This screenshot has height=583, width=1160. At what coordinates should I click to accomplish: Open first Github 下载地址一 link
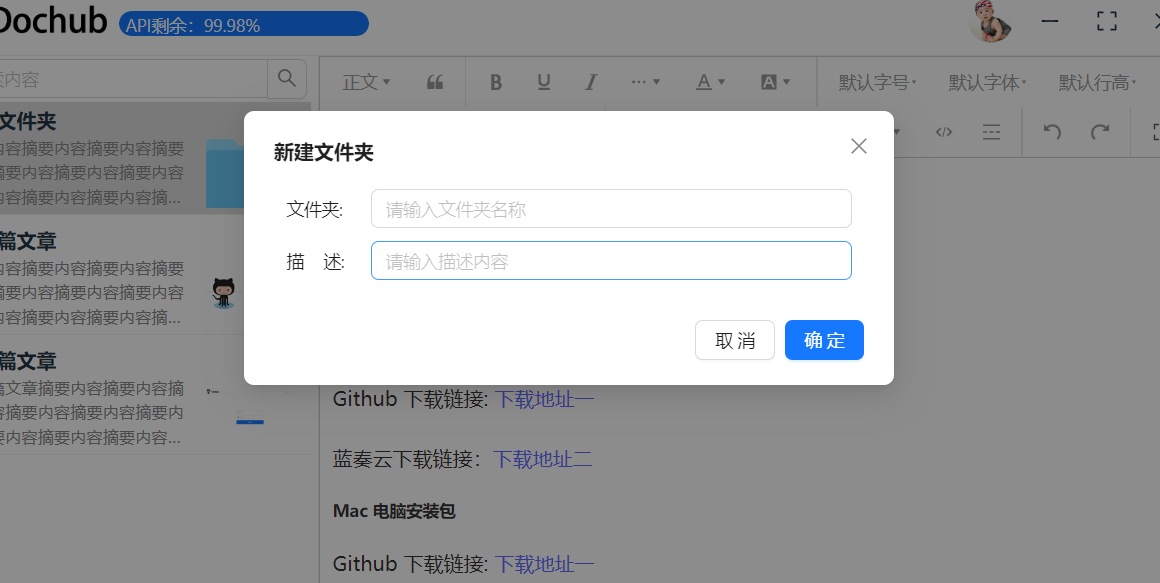[544, 400]
